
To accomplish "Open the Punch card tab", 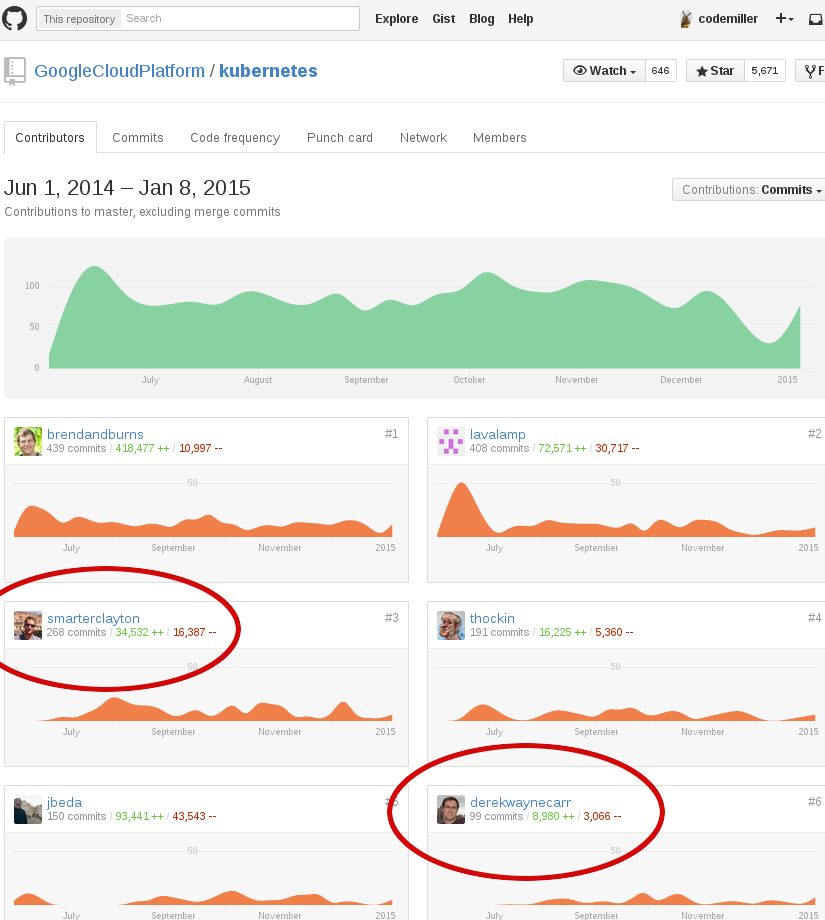I will click(x=340, y=138).
